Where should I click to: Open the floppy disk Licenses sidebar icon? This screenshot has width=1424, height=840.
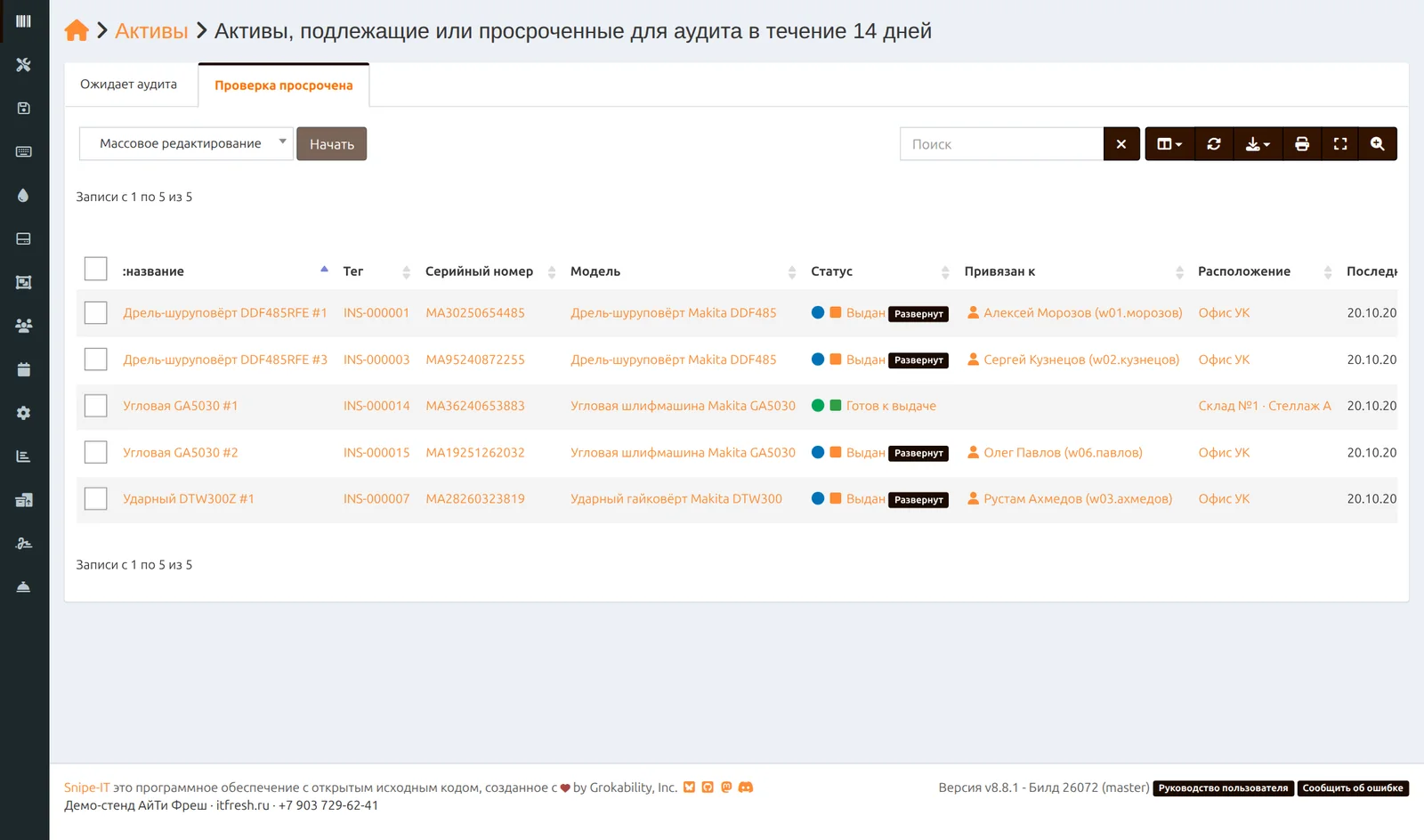tap(24, 108)
